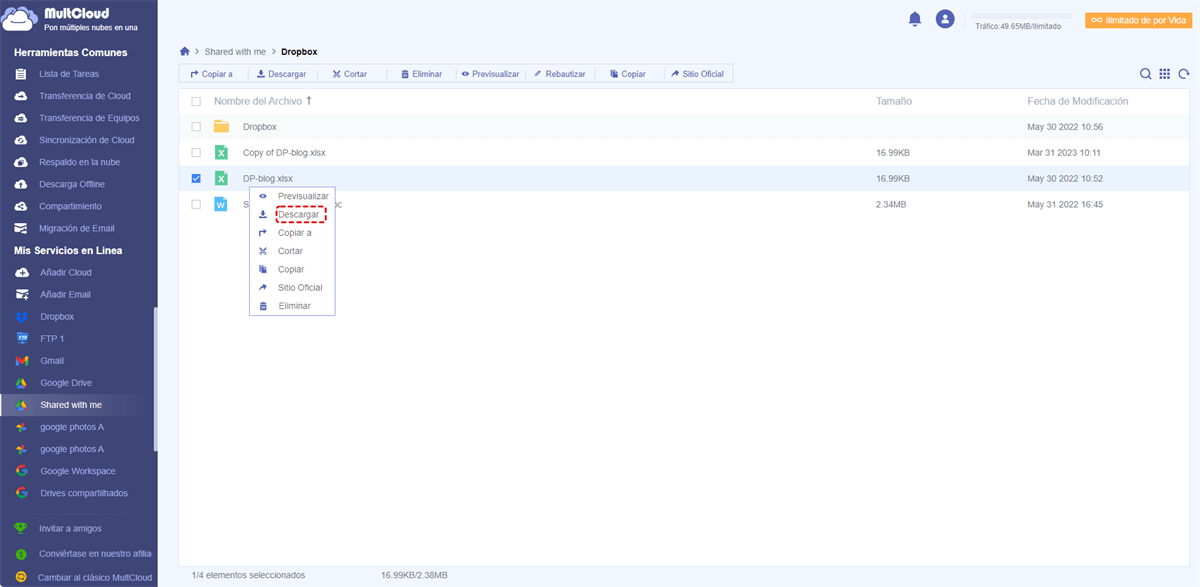Click file name DP-blog.xlsx
The width and height of the screenshot is (1200, 587).
268,178
